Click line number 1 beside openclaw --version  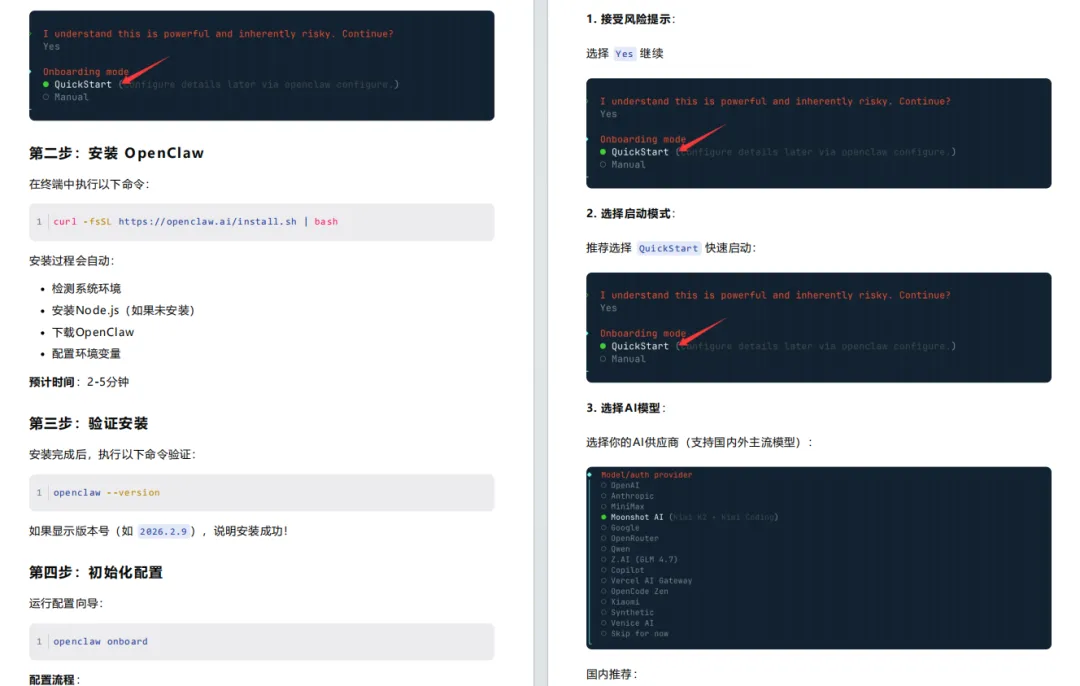click(x=39, y=492)
